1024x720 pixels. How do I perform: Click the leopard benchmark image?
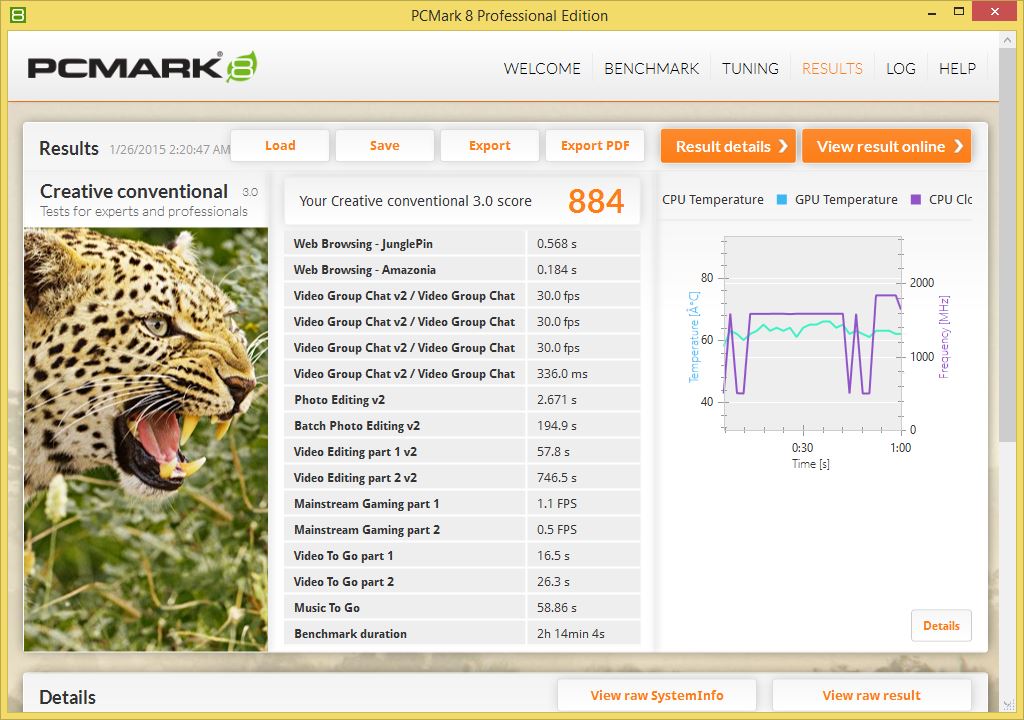point(146,440)
